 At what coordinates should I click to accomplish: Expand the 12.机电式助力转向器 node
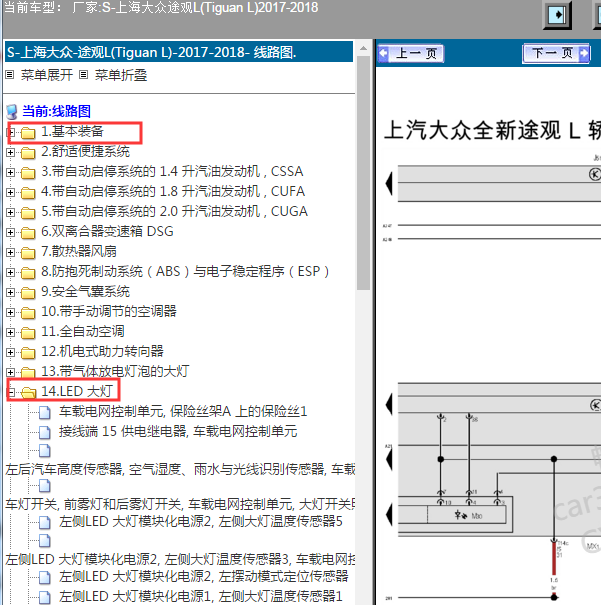(x=11, y=353)
